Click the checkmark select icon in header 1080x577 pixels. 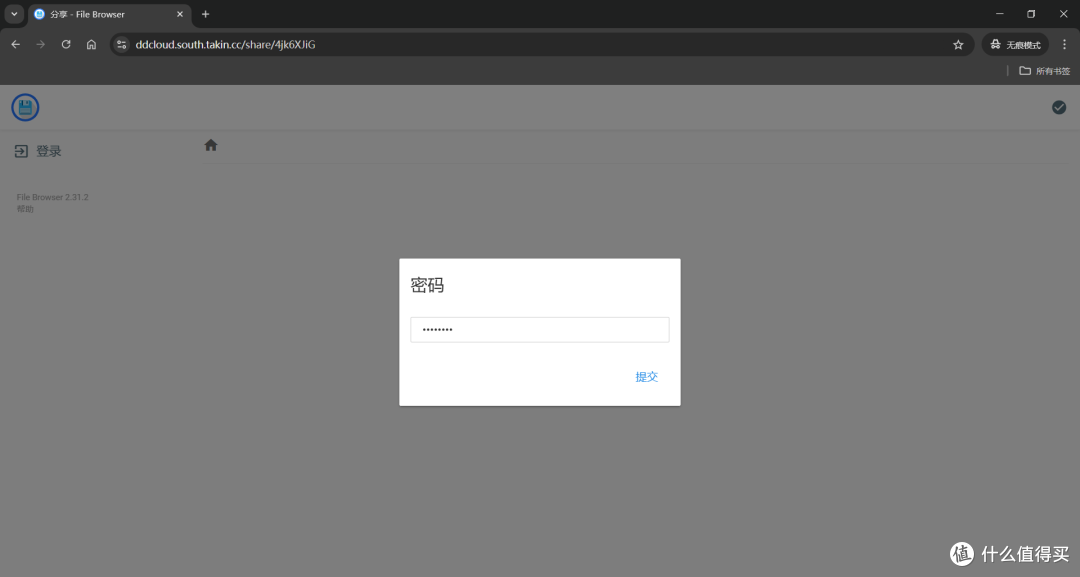[1059, 107]
